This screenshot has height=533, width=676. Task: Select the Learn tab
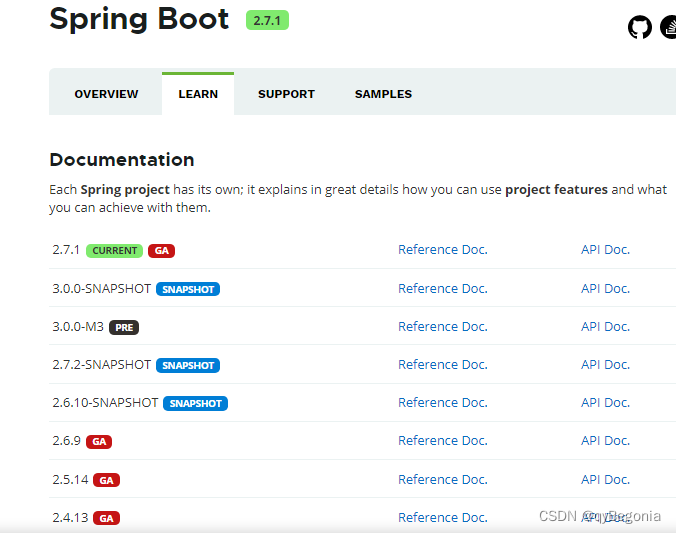click(198, 94)
